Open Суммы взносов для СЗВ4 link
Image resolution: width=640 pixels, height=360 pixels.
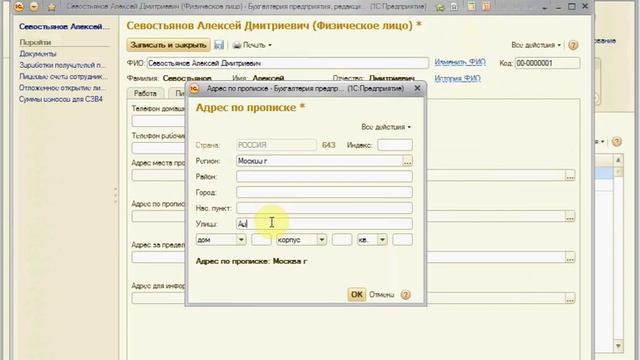pos(61,99)
